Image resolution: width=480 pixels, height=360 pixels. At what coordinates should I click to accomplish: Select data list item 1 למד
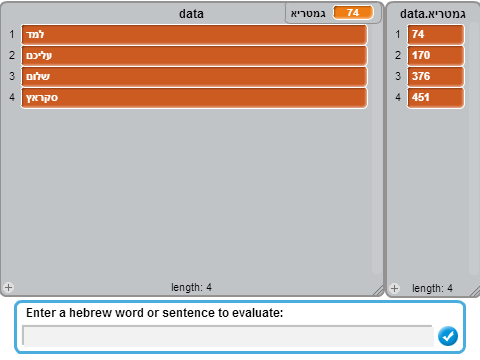pyautogui.click(x=194, y=34)
